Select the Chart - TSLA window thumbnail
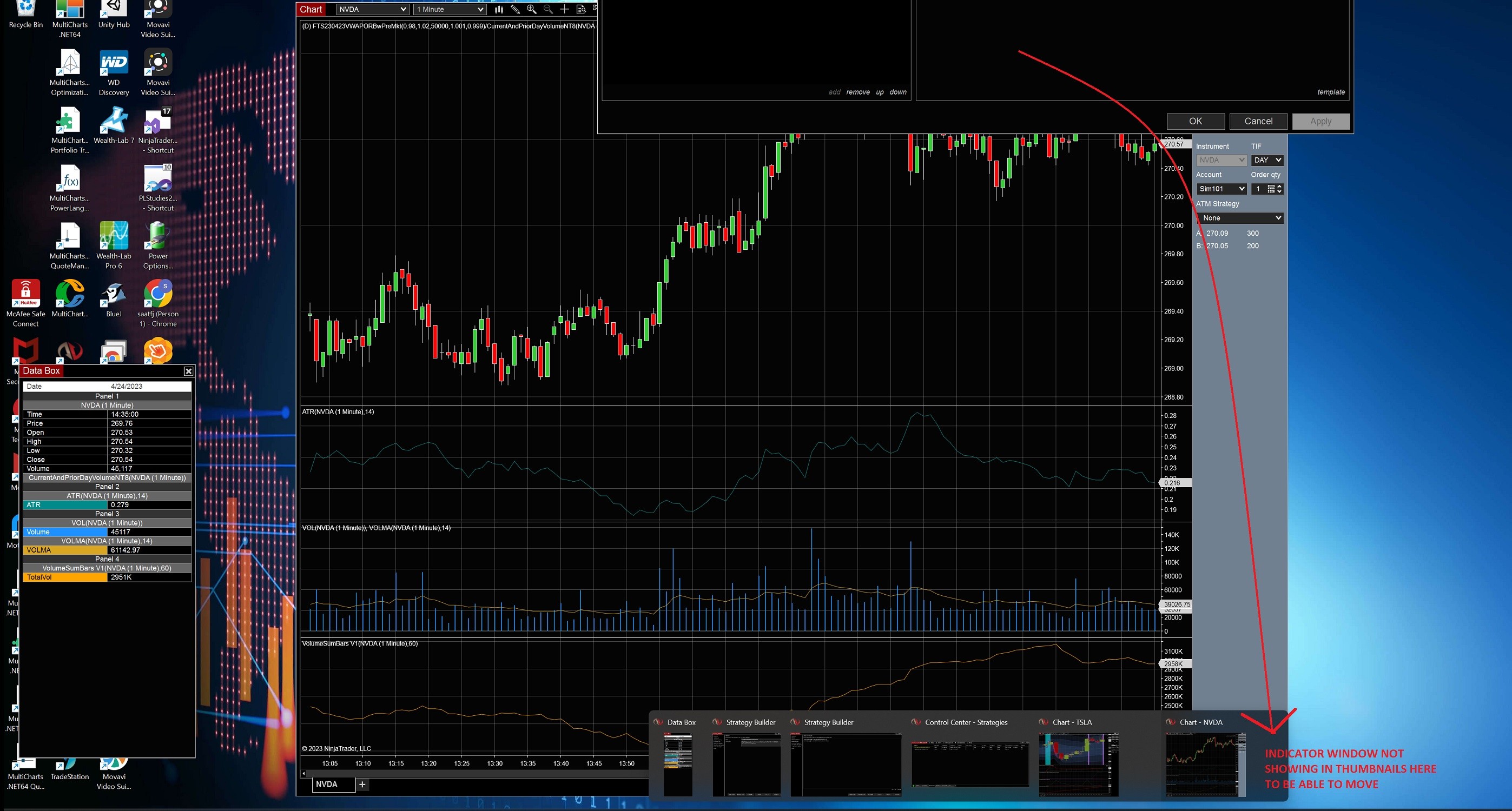 pyautogui.click(x=1078, y=763)
